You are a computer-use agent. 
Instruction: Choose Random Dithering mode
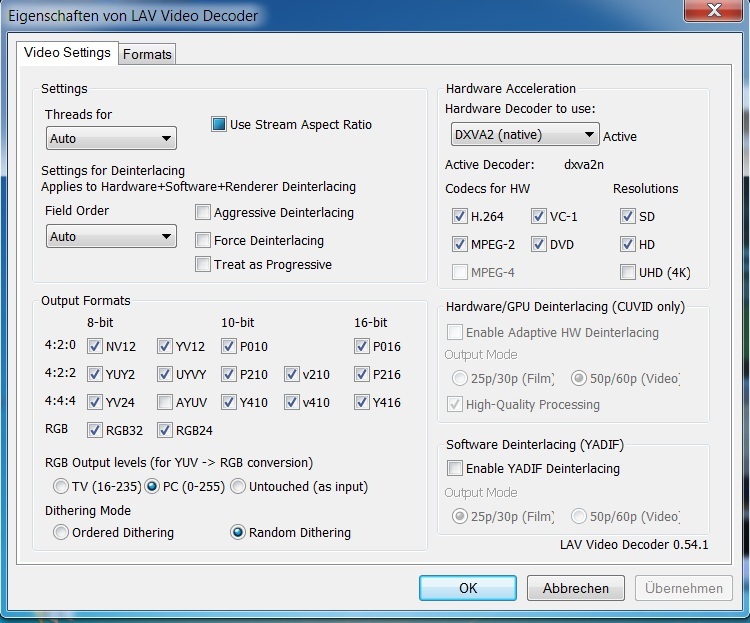238,532
